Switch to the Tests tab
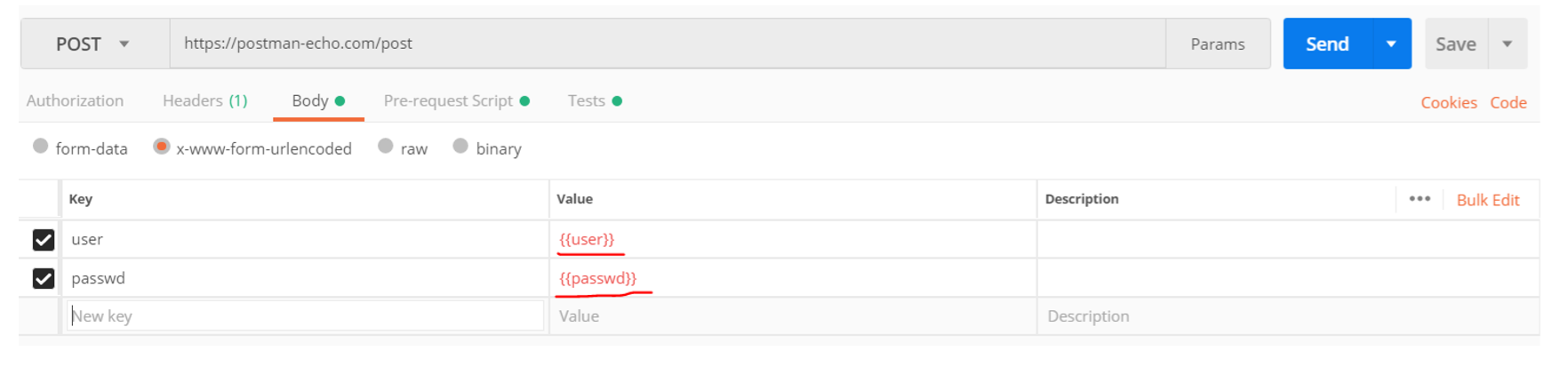Image resolution: width=1568 pixels, height=367 pixels. [594, 101]
